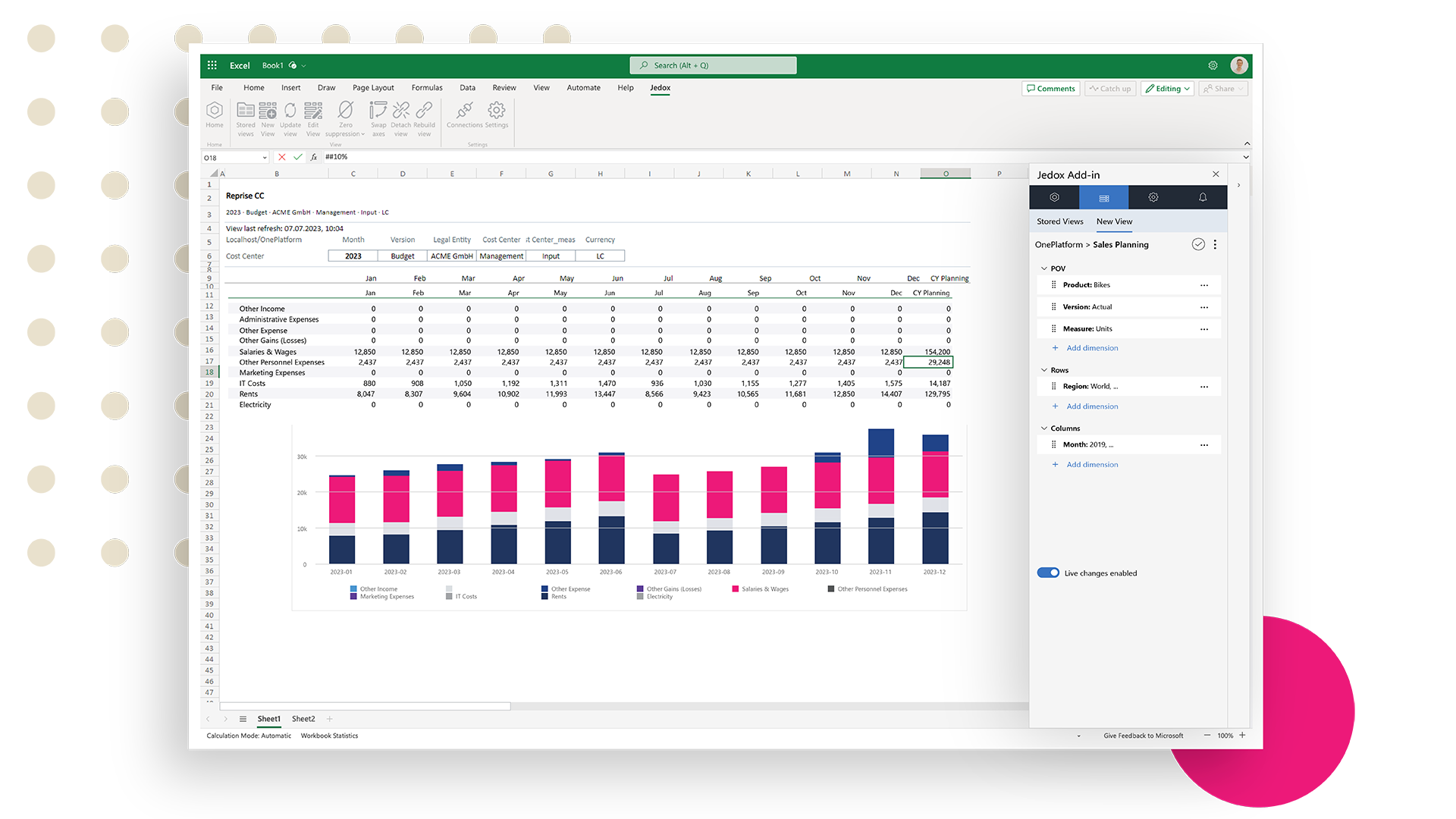Screen dimensions: 1456x819
Task: Open the all sheets list icon
Action: pos(243,719)
